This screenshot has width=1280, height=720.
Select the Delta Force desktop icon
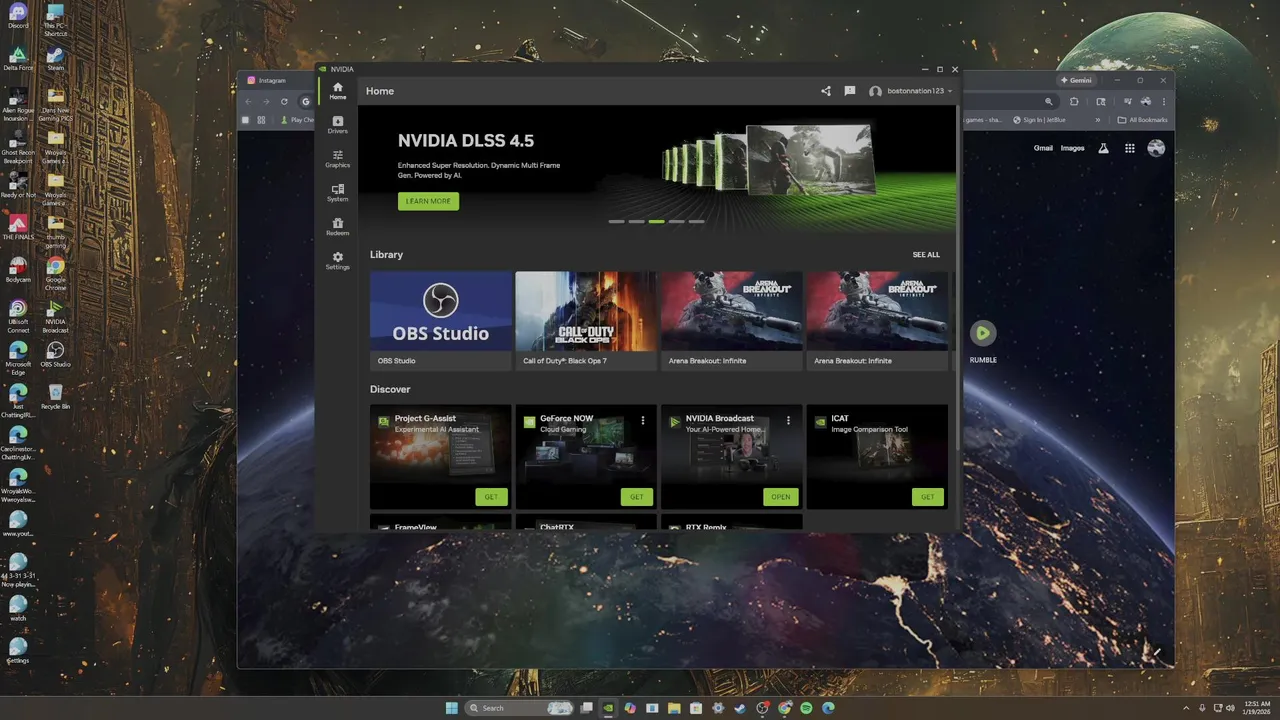point(18,58)
